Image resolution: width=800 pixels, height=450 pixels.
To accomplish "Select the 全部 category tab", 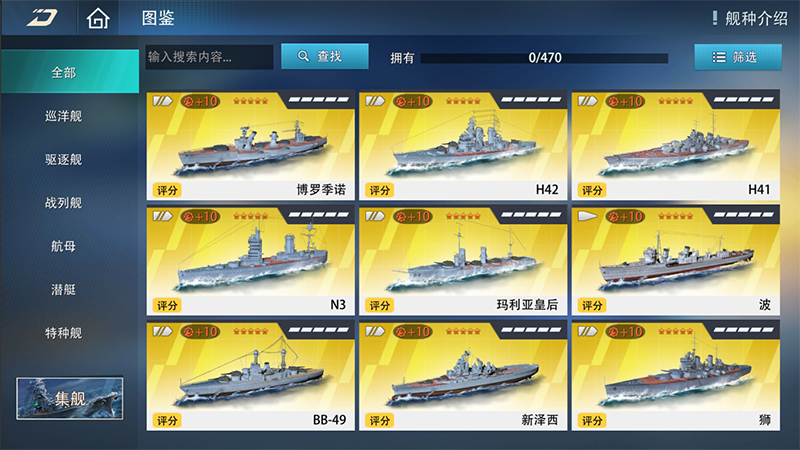I will [70, 72].
